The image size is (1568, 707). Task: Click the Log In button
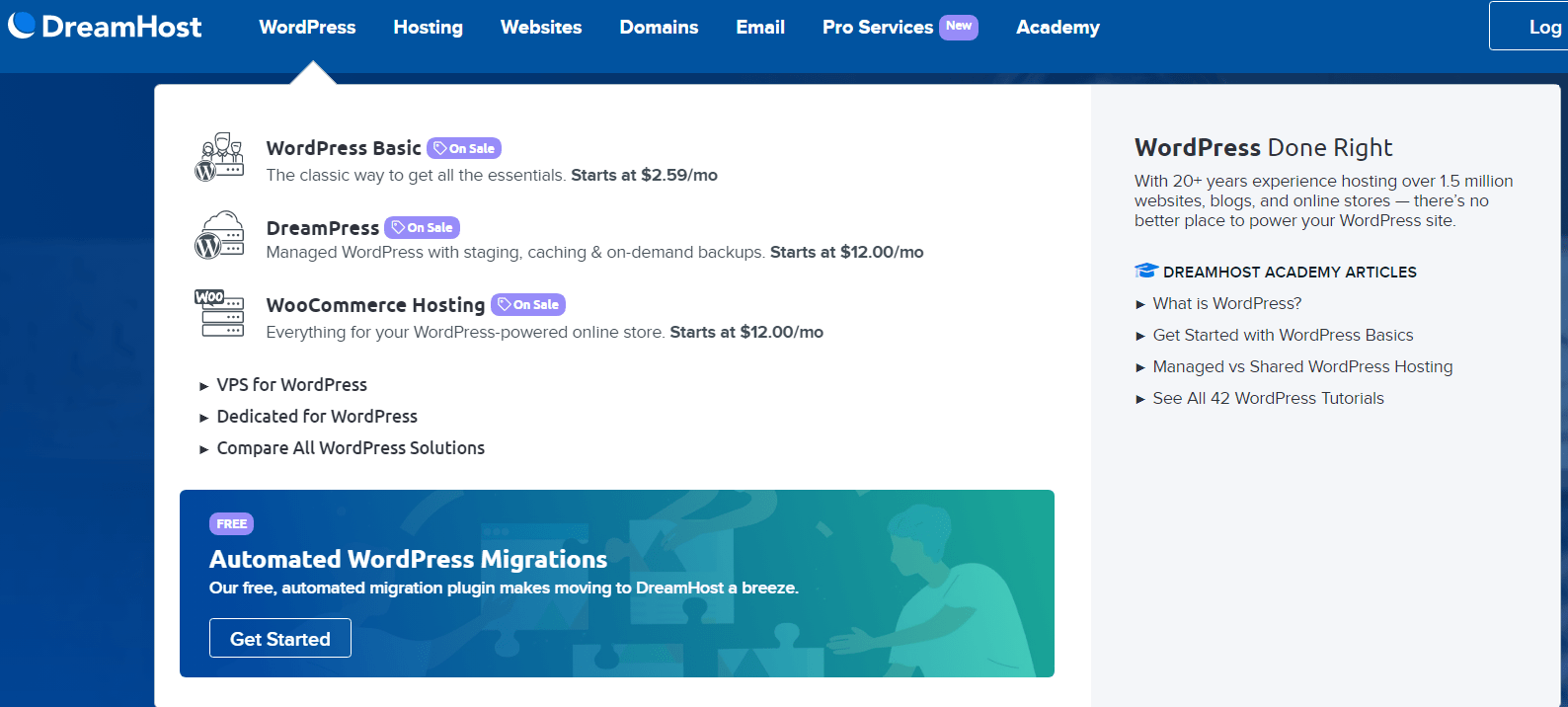[x=1529, y=26]
